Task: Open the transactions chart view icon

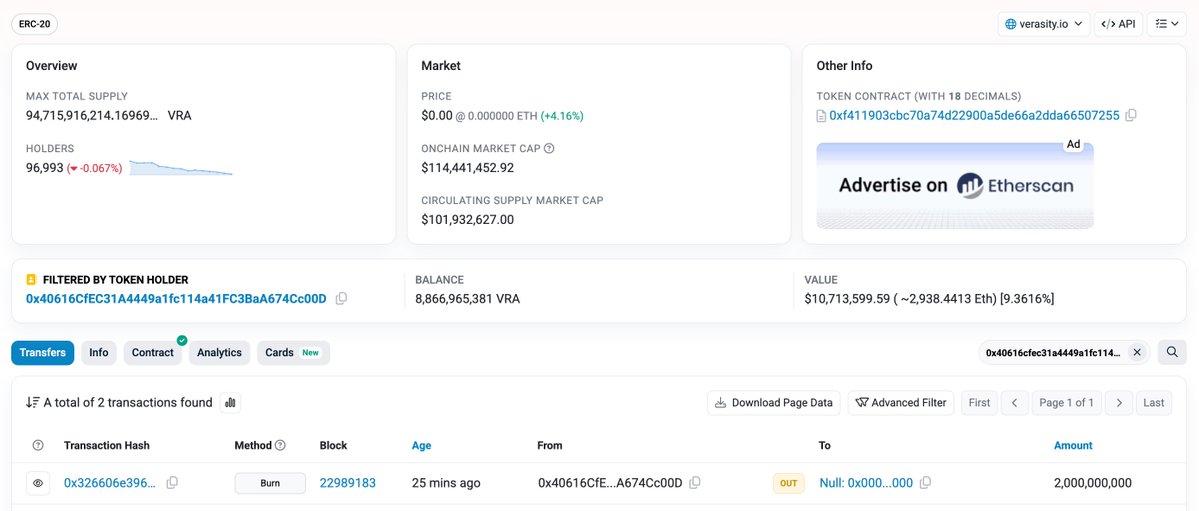Action: tap(230, 402)
